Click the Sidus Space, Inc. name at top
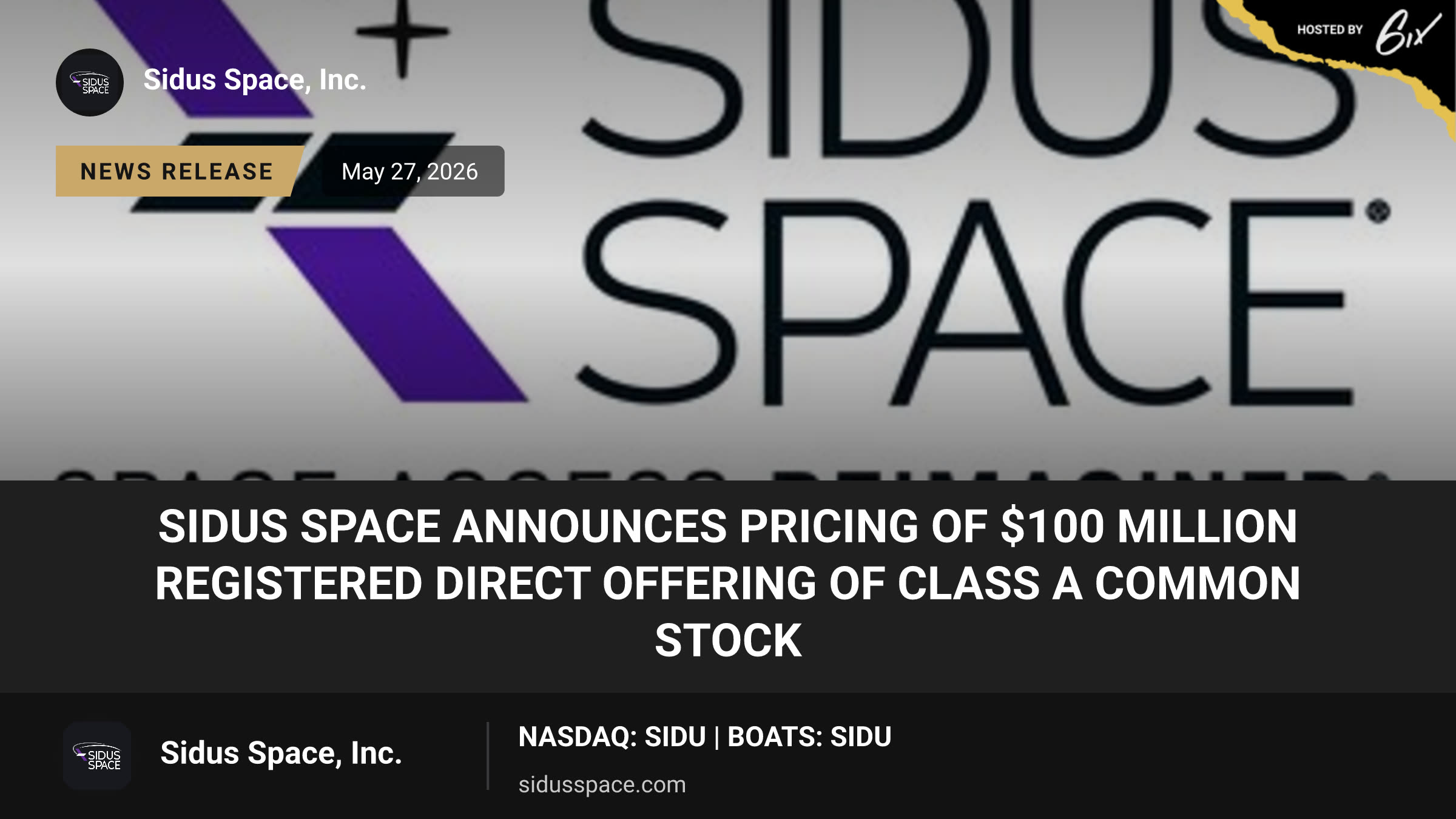The image size is (1456, 819). click(255, 80)
